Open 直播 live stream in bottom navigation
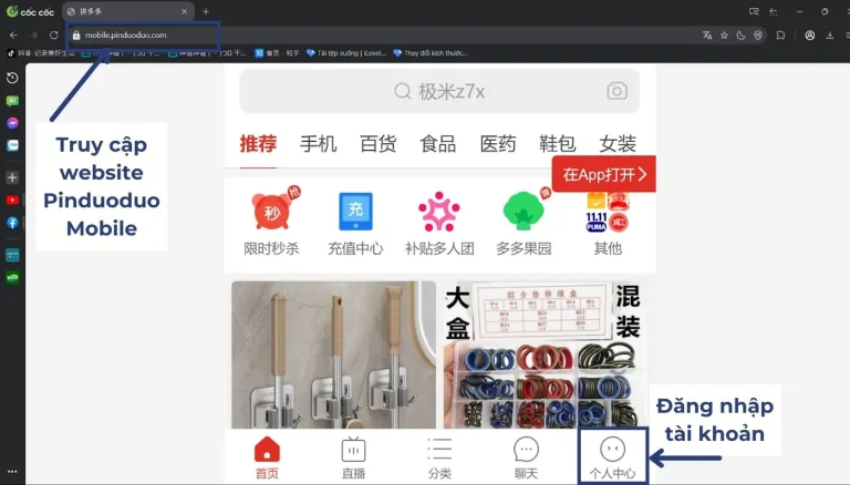This screenshot has width=850, height=485. click(x=353, y=458)
